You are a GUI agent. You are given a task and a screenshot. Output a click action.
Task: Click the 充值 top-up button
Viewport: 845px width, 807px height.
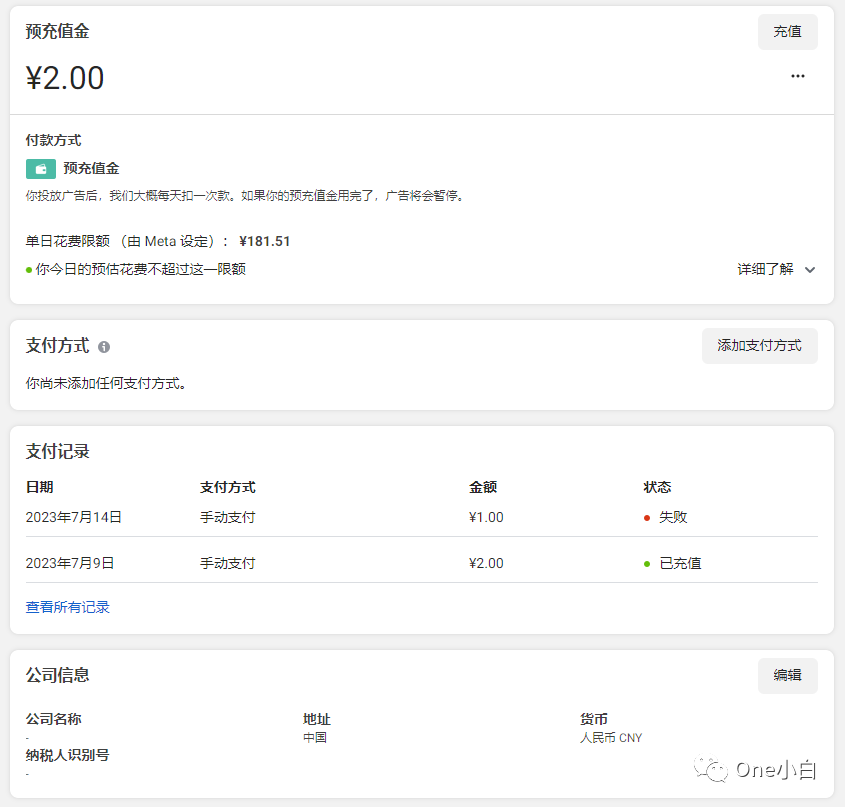[x=787, y=32]
